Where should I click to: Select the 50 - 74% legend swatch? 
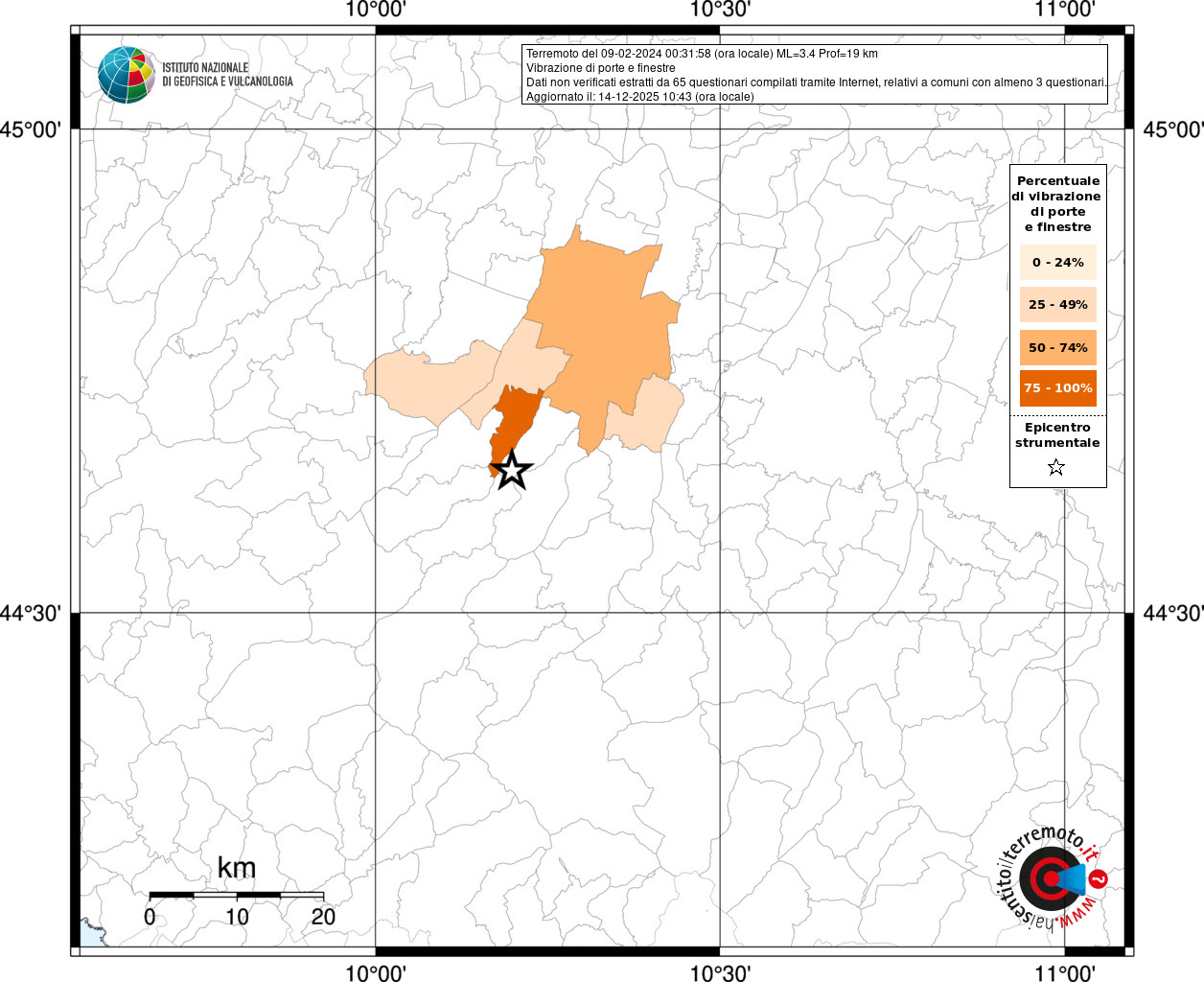1058,347
